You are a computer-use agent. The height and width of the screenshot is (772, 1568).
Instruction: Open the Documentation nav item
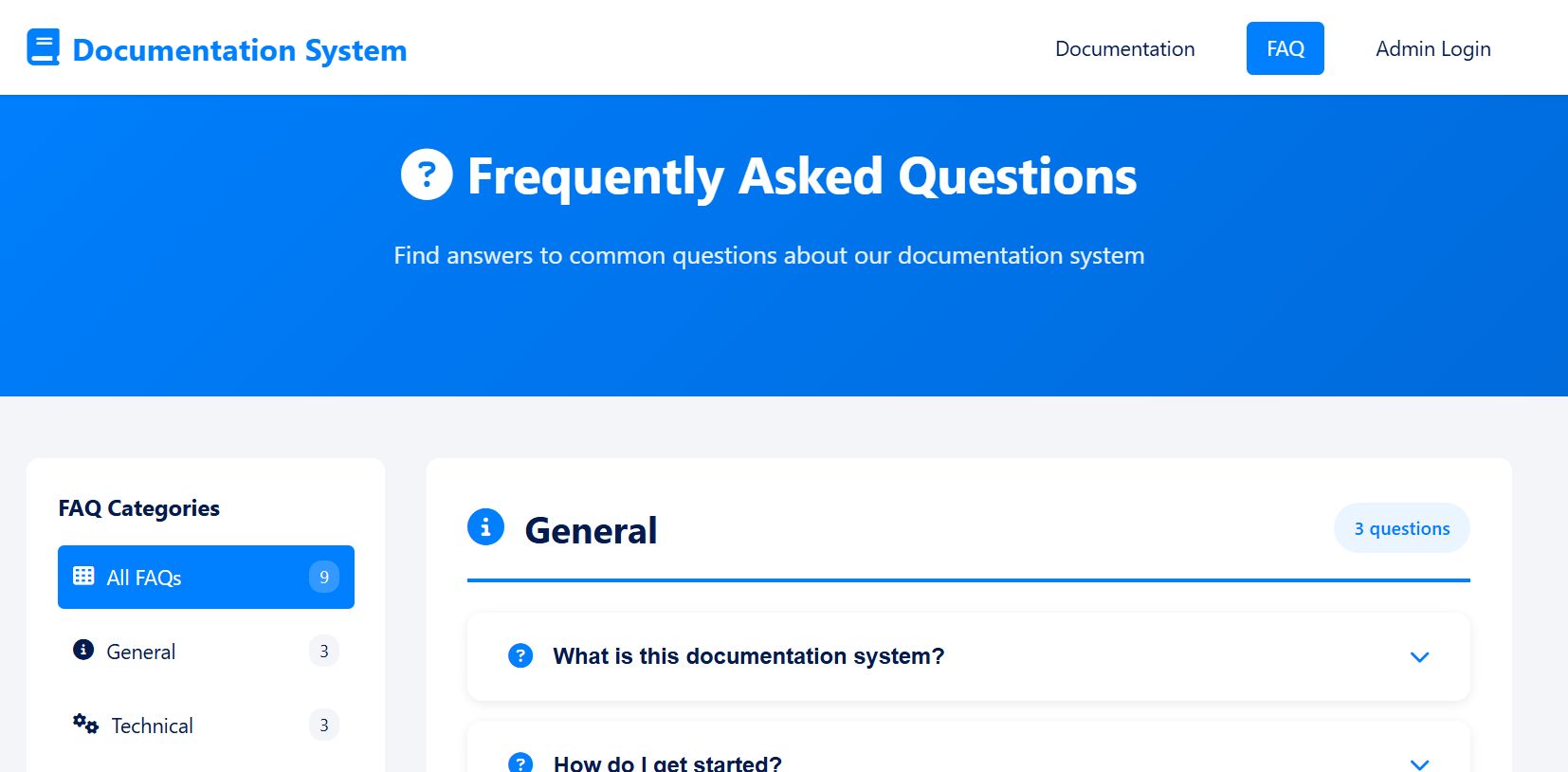[1124, 48]
